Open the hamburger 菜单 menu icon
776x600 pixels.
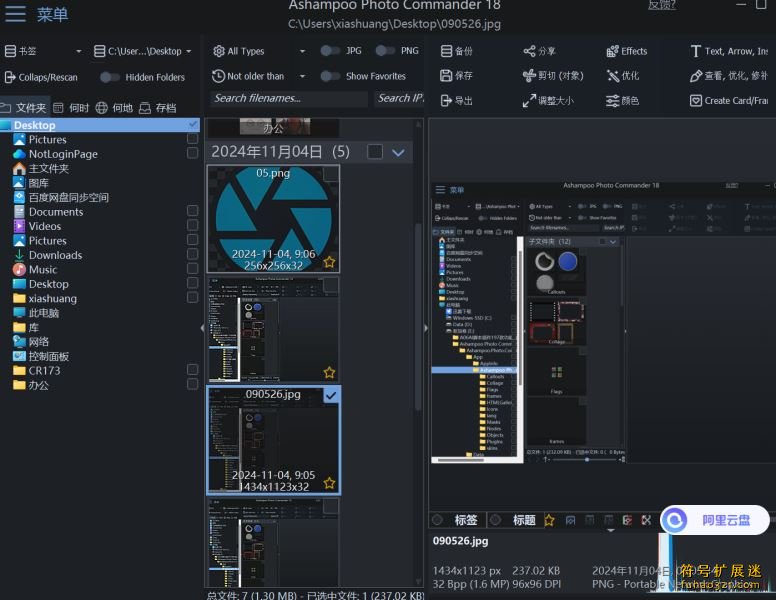15,13
